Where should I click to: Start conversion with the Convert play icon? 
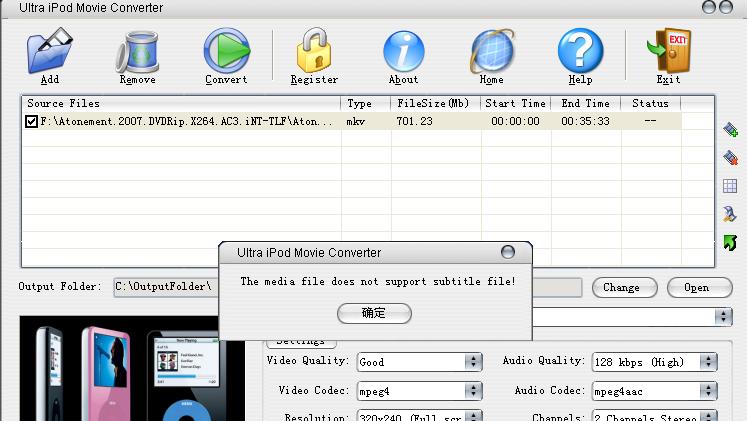pos(226,50)
